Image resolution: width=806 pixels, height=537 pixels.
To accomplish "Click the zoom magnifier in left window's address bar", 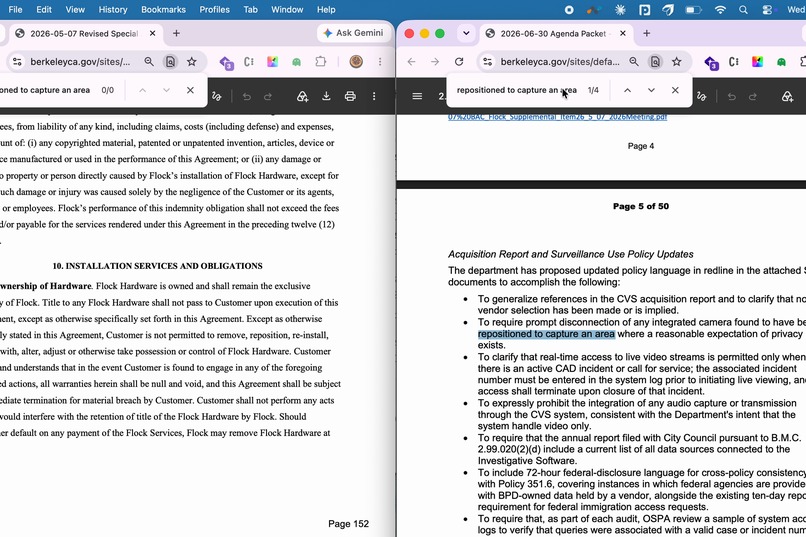I will click(149, 62).
